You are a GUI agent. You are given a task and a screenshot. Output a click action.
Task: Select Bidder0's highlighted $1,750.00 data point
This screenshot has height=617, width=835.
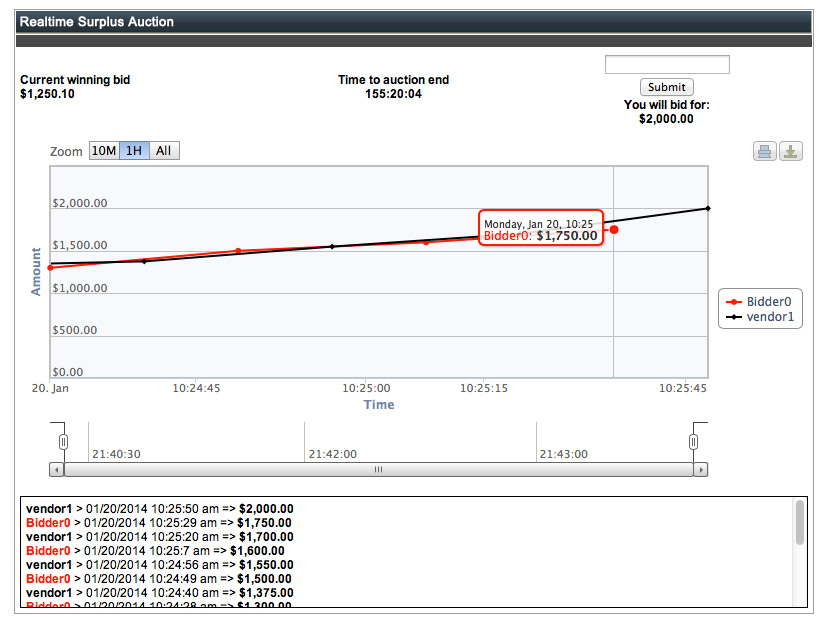tap(614, 230)
